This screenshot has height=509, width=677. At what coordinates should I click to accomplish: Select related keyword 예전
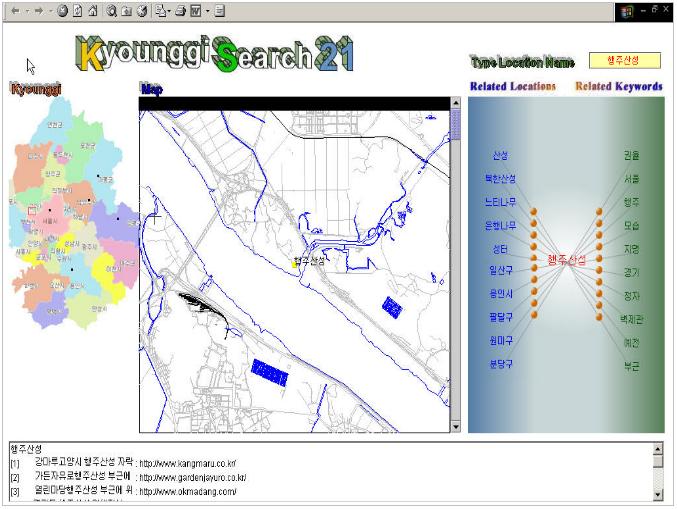point(631,343)
